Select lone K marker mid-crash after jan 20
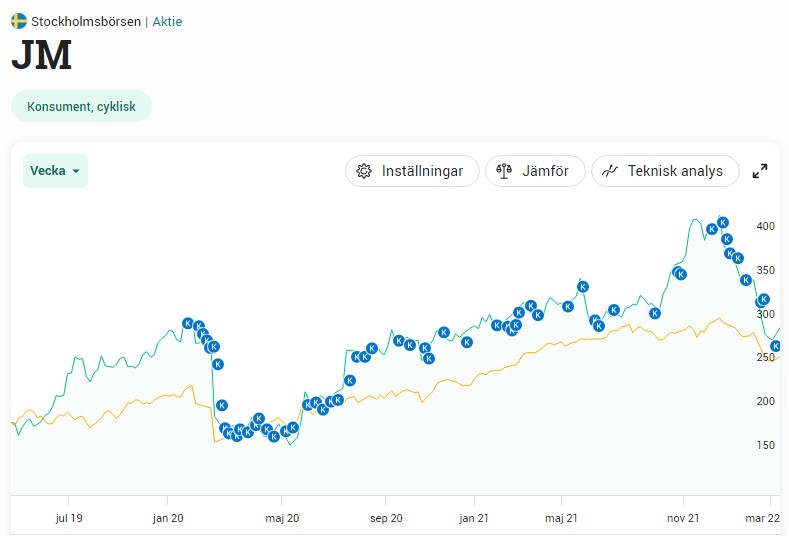789x536 pixels. pos(222,405)
